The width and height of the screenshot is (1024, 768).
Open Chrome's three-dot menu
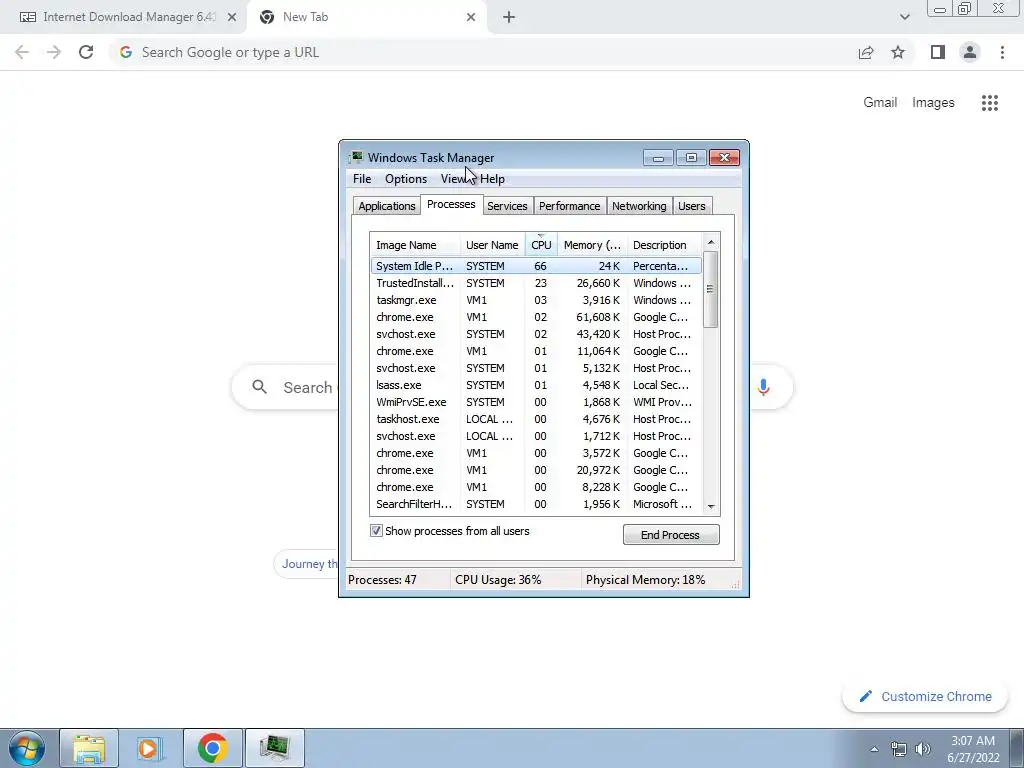click(x=1002, y=52)
